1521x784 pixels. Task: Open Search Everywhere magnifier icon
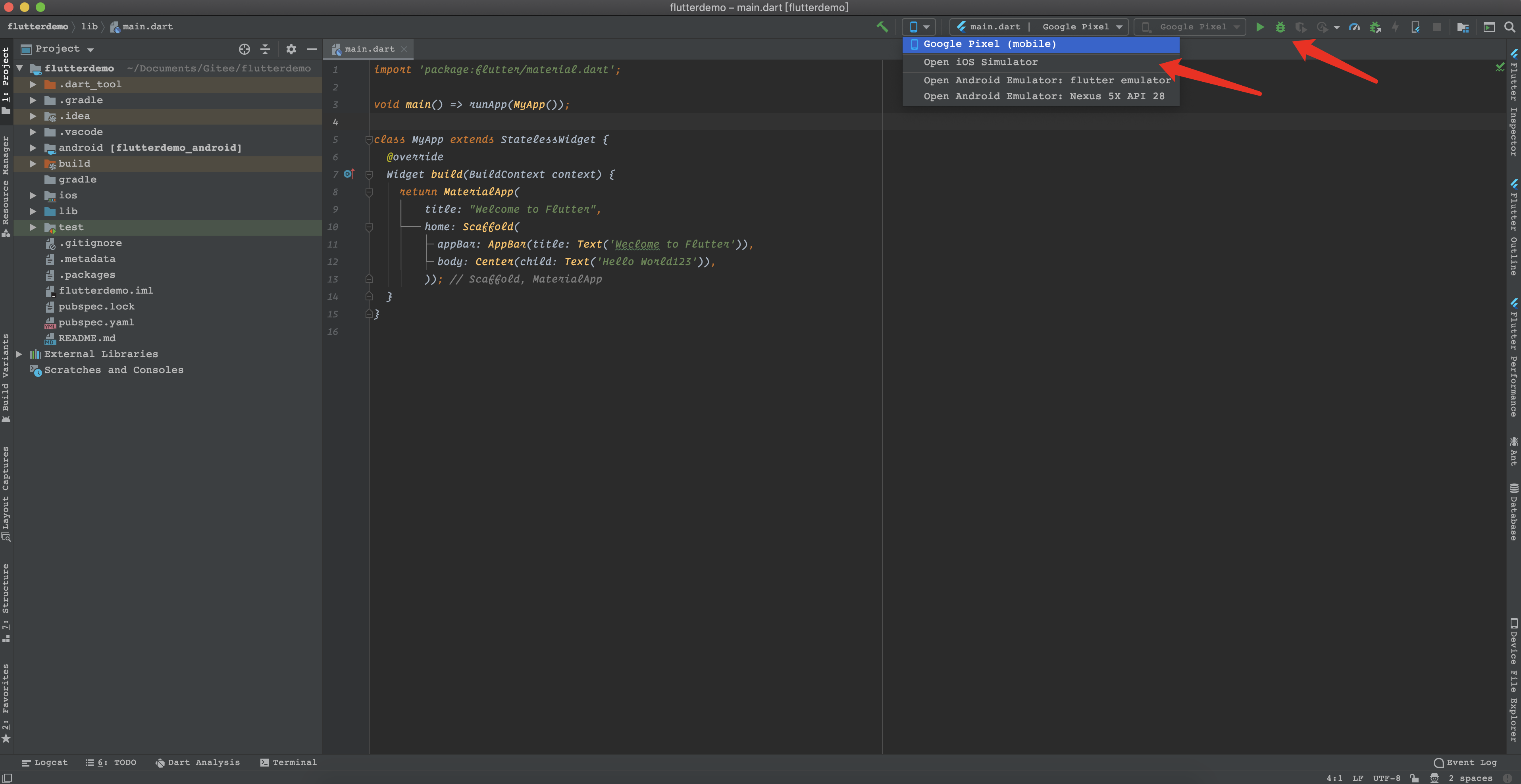[1509, 27]
